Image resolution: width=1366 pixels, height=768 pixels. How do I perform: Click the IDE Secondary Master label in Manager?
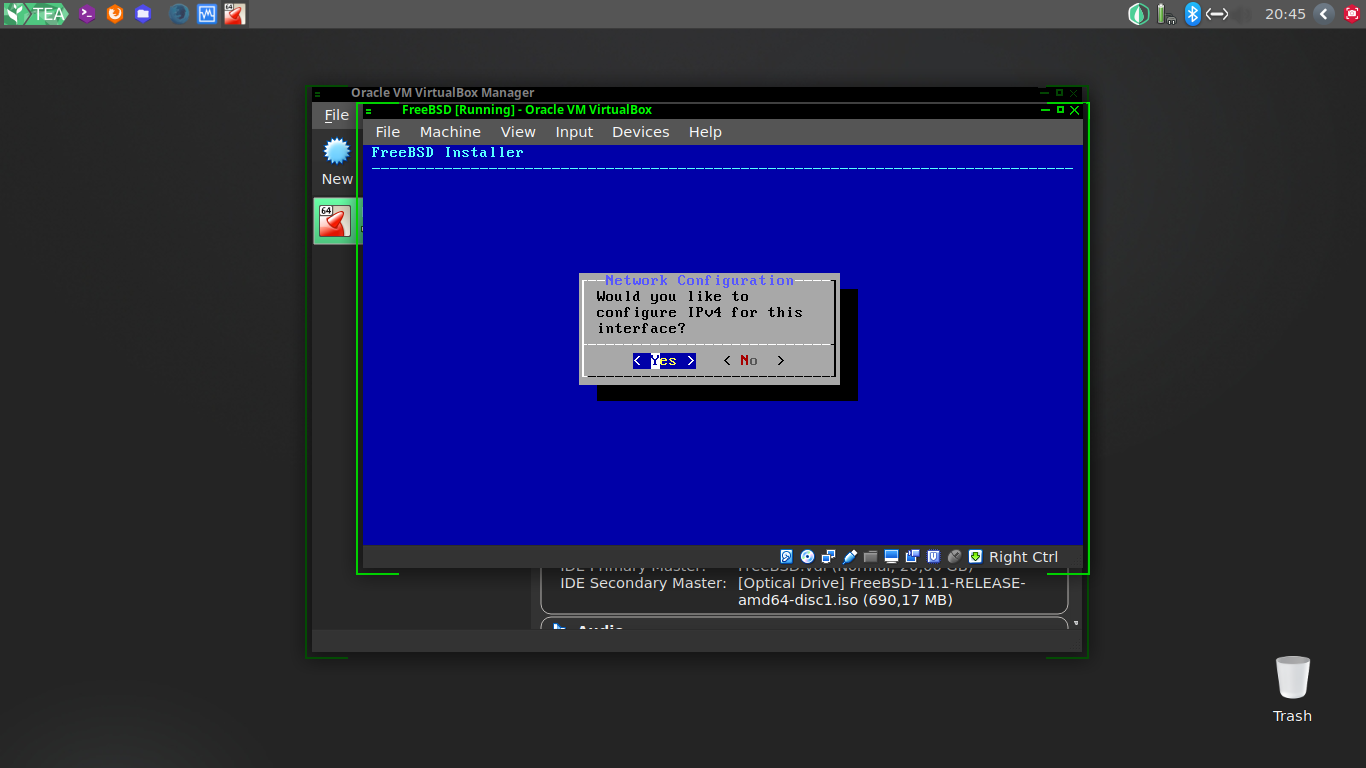[x=643, y=583]
